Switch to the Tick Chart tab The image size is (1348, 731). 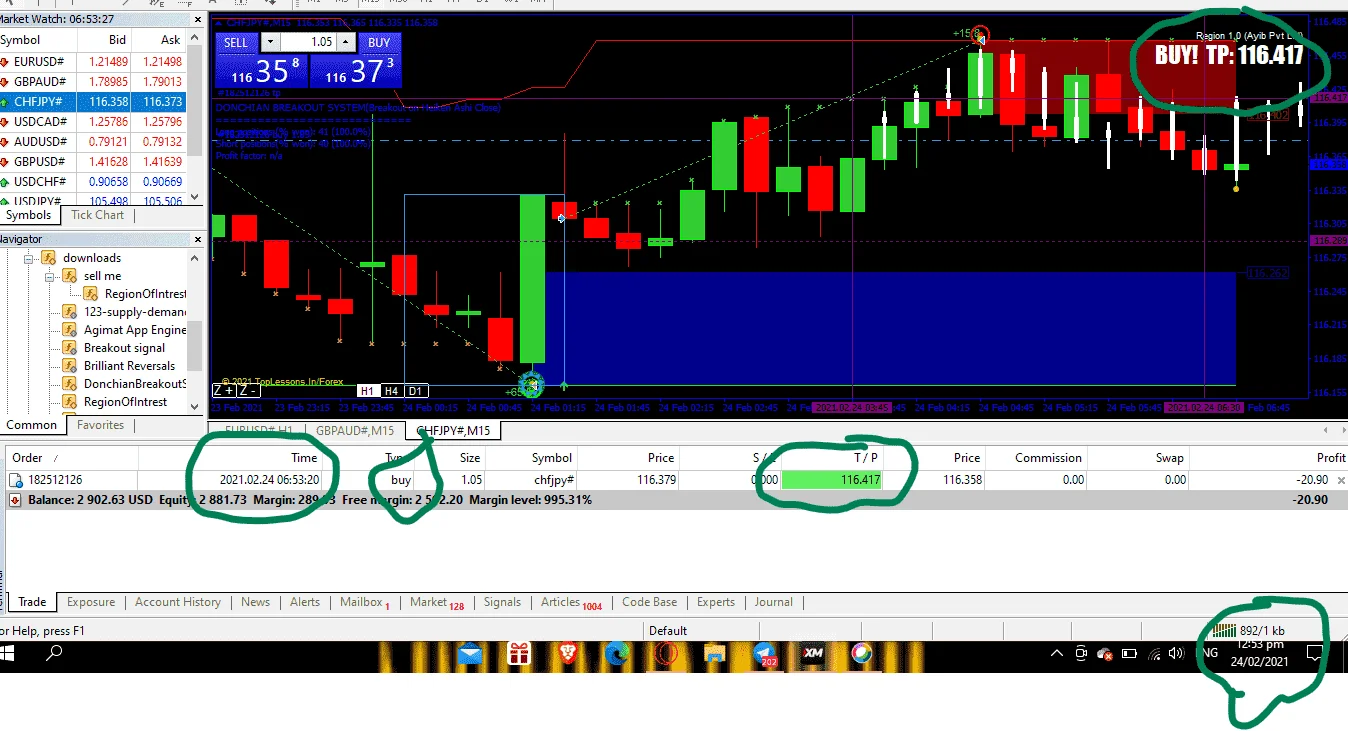(98, 215)
